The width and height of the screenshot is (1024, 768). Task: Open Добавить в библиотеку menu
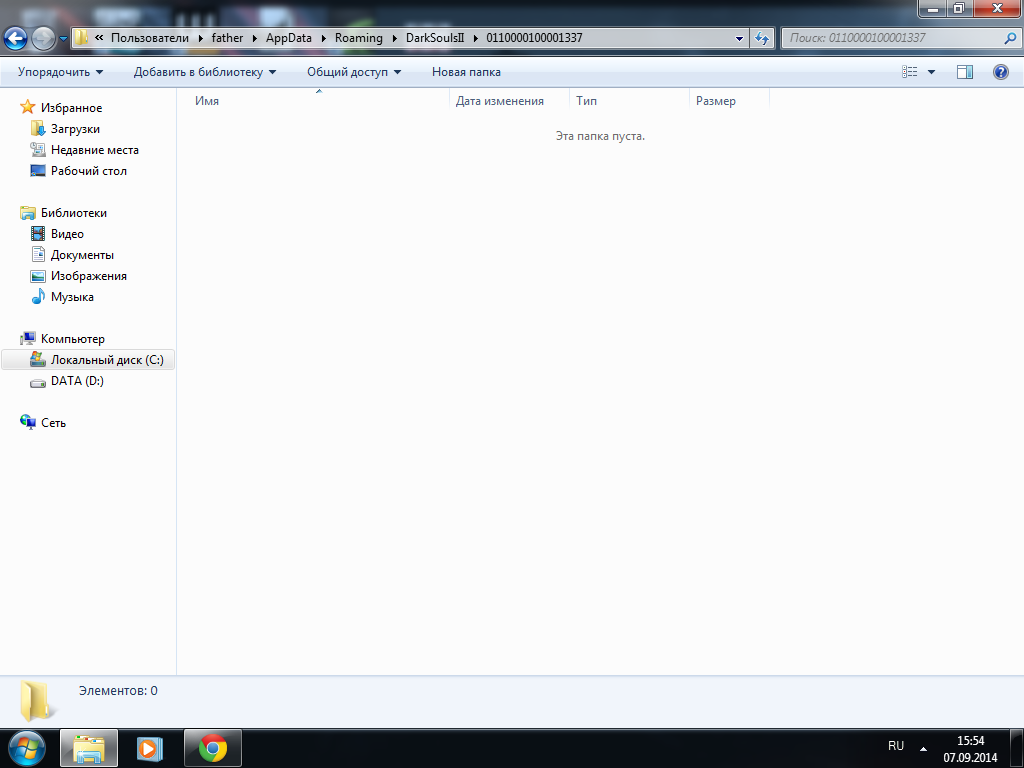pyautogui.click(x=204, y=72)
